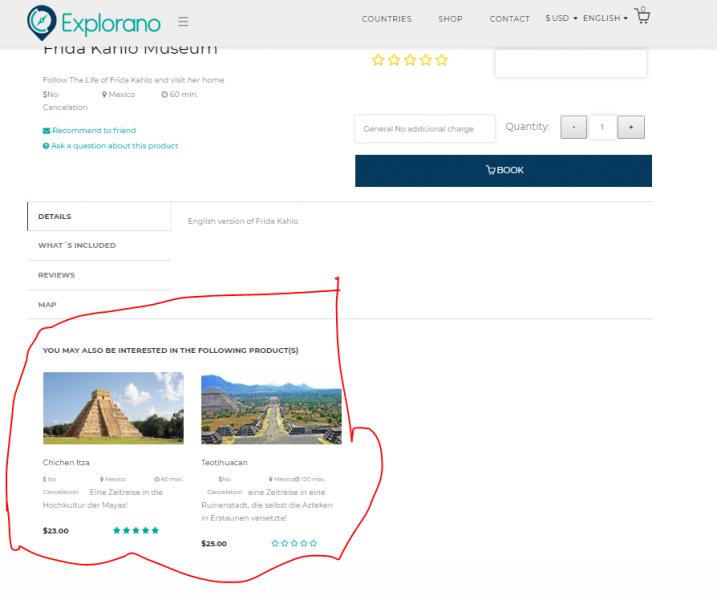Switch to the What's Included tab
The height and width of the screenshot is (600, 717).
(x=78, y=245)
